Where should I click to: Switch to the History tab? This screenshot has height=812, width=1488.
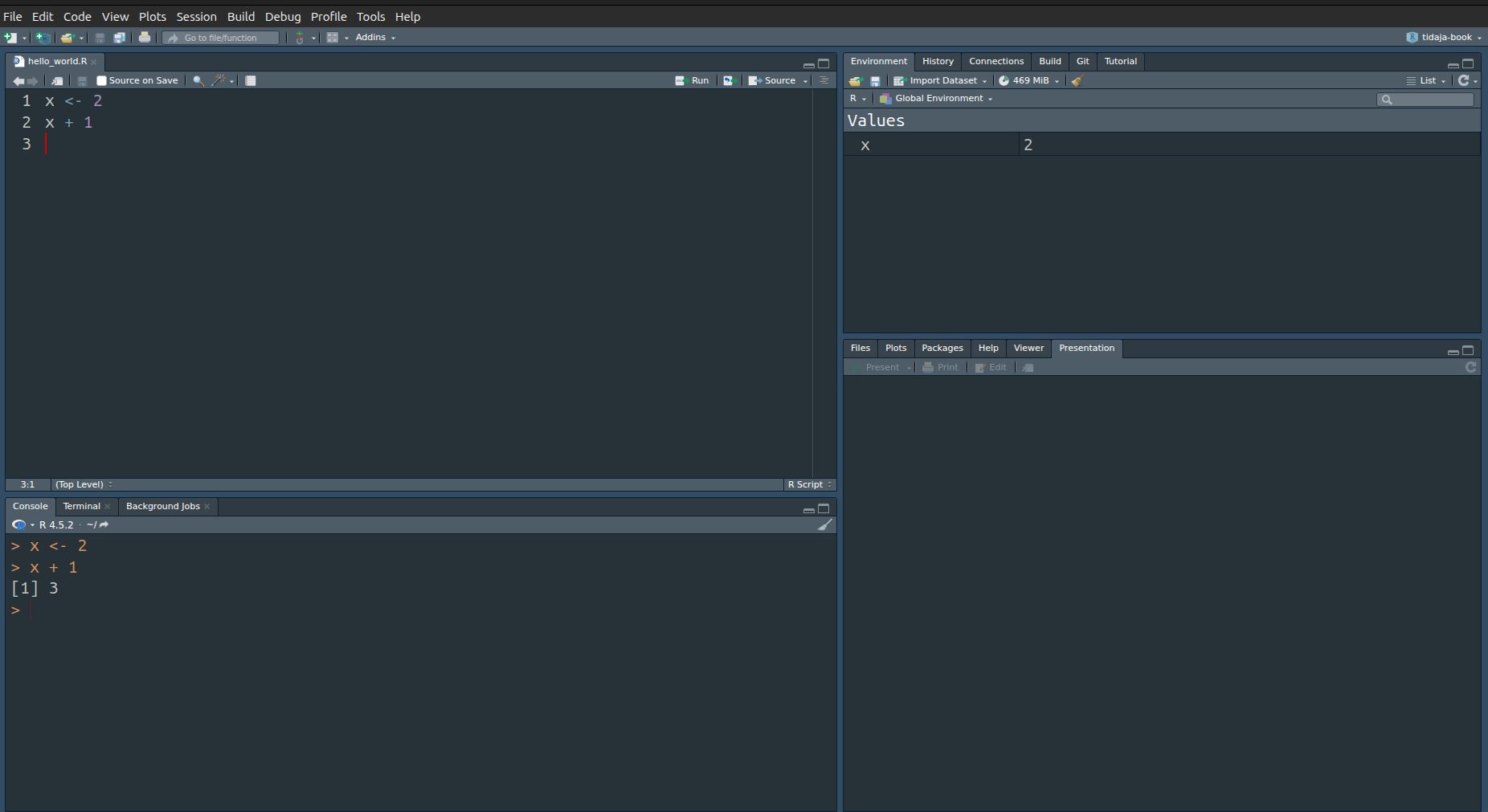point(938,62)
